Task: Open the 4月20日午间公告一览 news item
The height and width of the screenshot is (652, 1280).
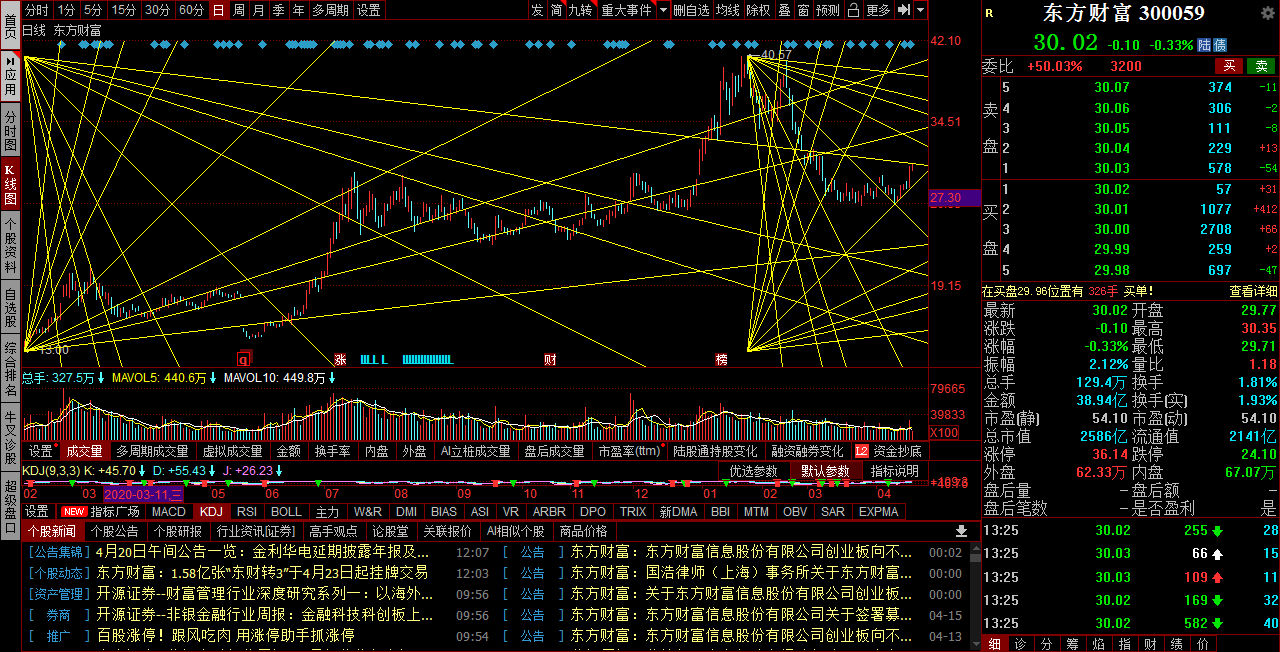Action: click(263, 552)
